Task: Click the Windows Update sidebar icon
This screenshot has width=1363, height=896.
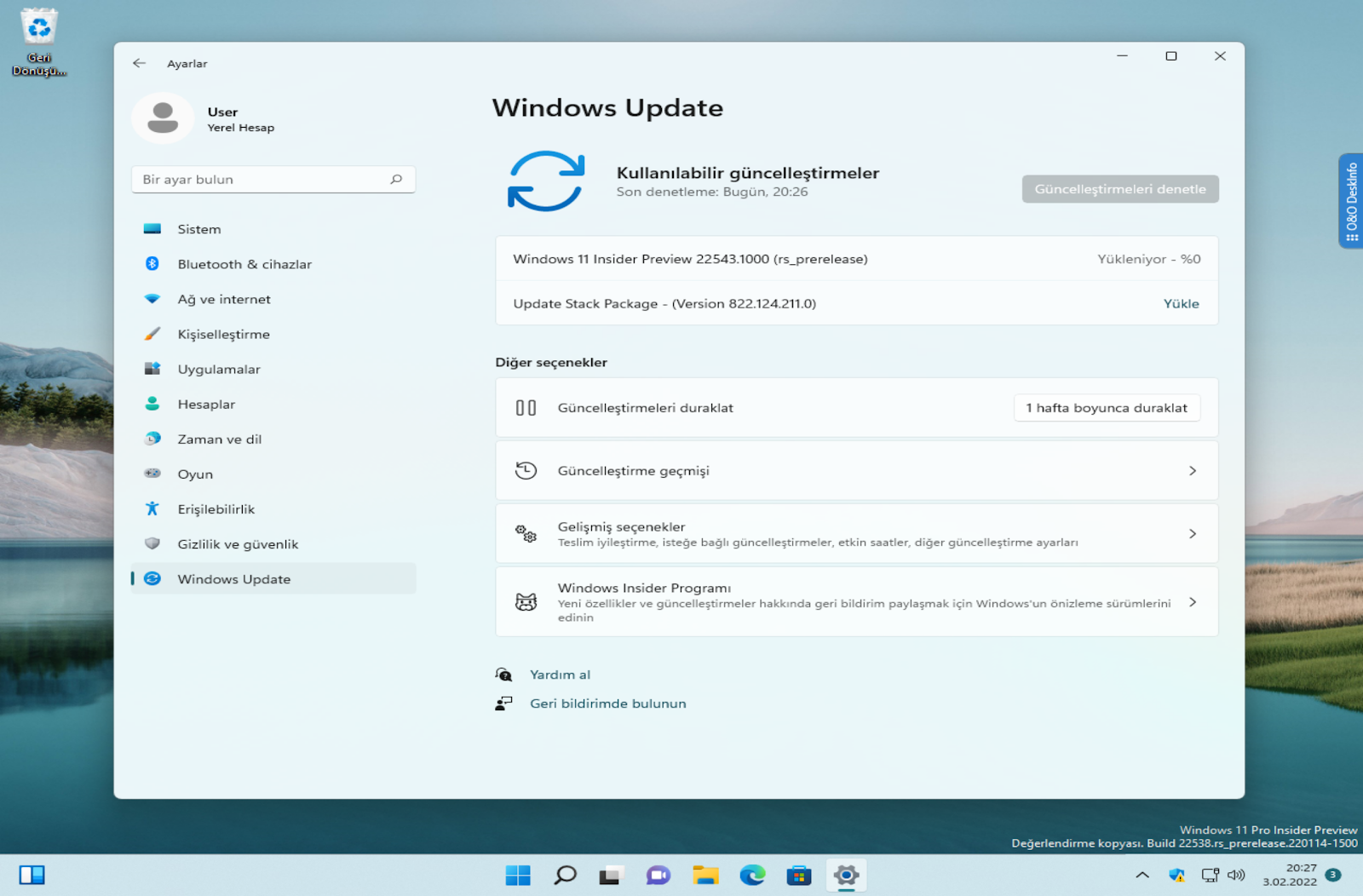Action: pos(152,578)
